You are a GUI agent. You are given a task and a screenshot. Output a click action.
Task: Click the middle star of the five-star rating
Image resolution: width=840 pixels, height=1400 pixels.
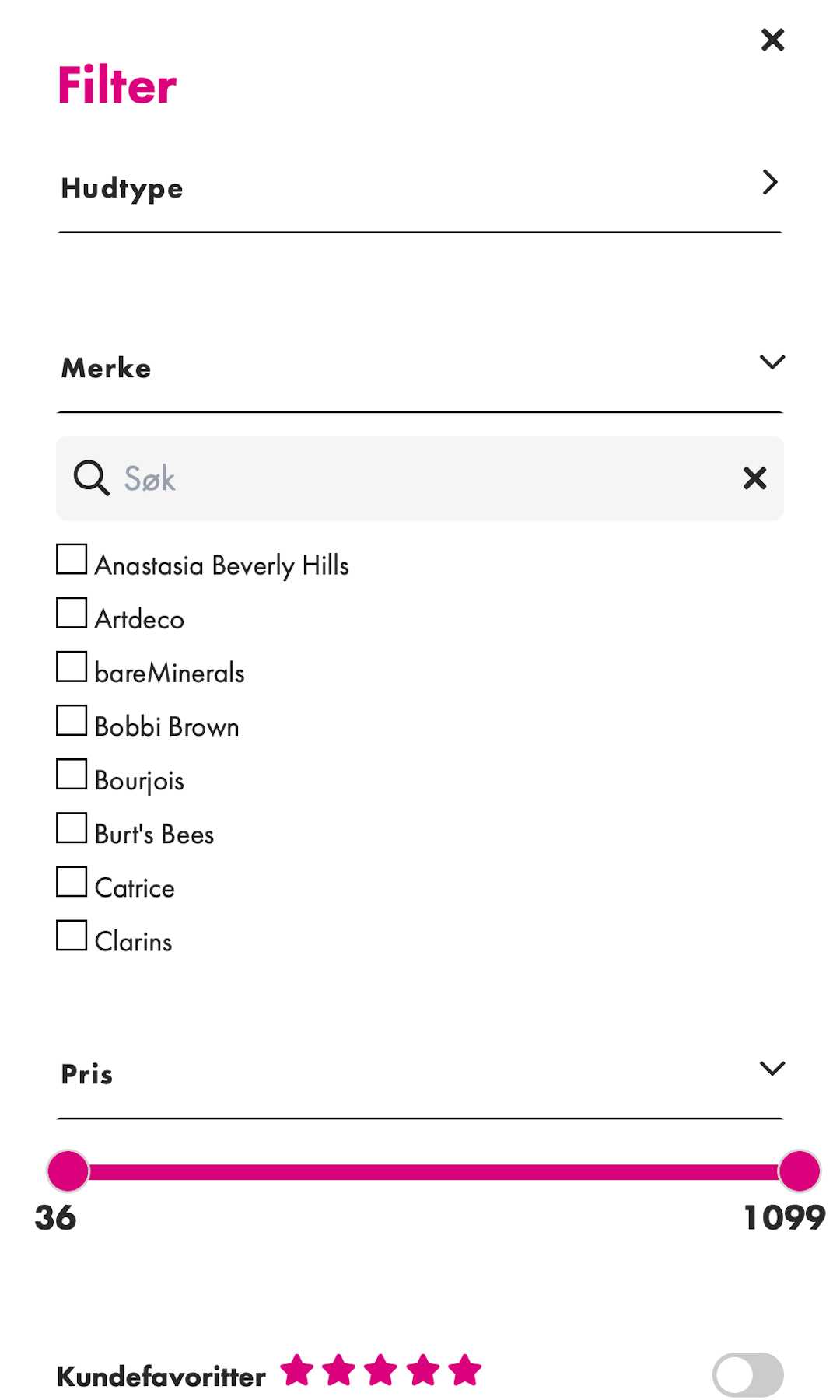381,1371
